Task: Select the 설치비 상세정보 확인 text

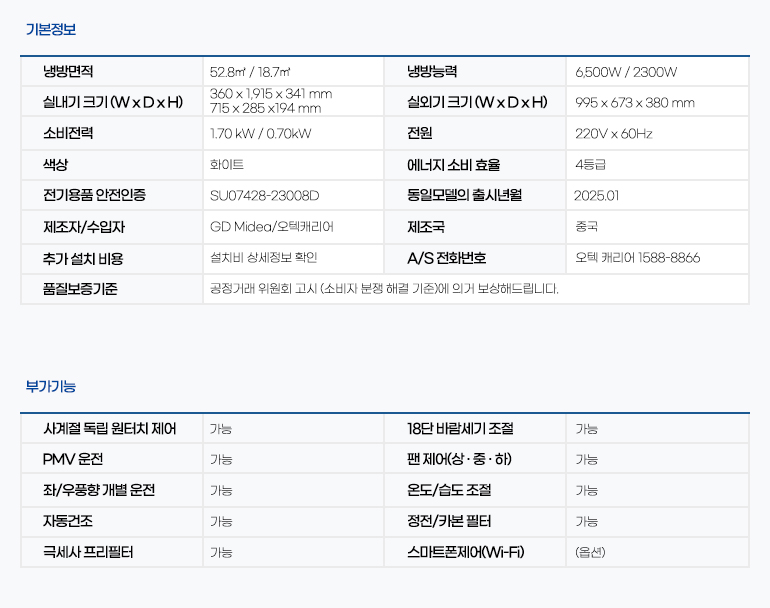Action: [x=263, y=258]
